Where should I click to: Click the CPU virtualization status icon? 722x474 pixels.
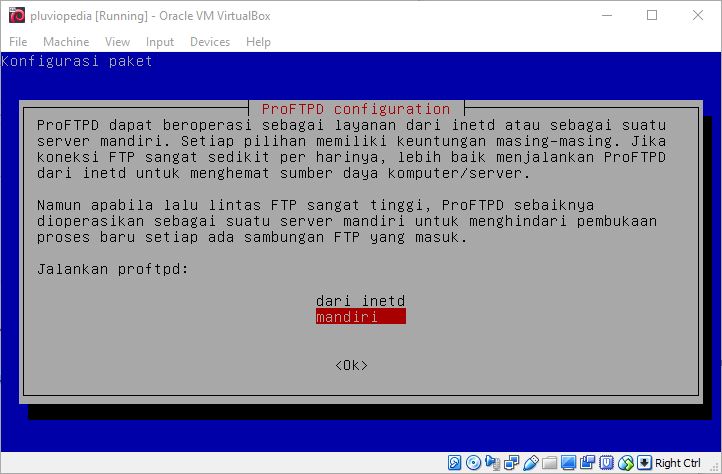(606, 462)
